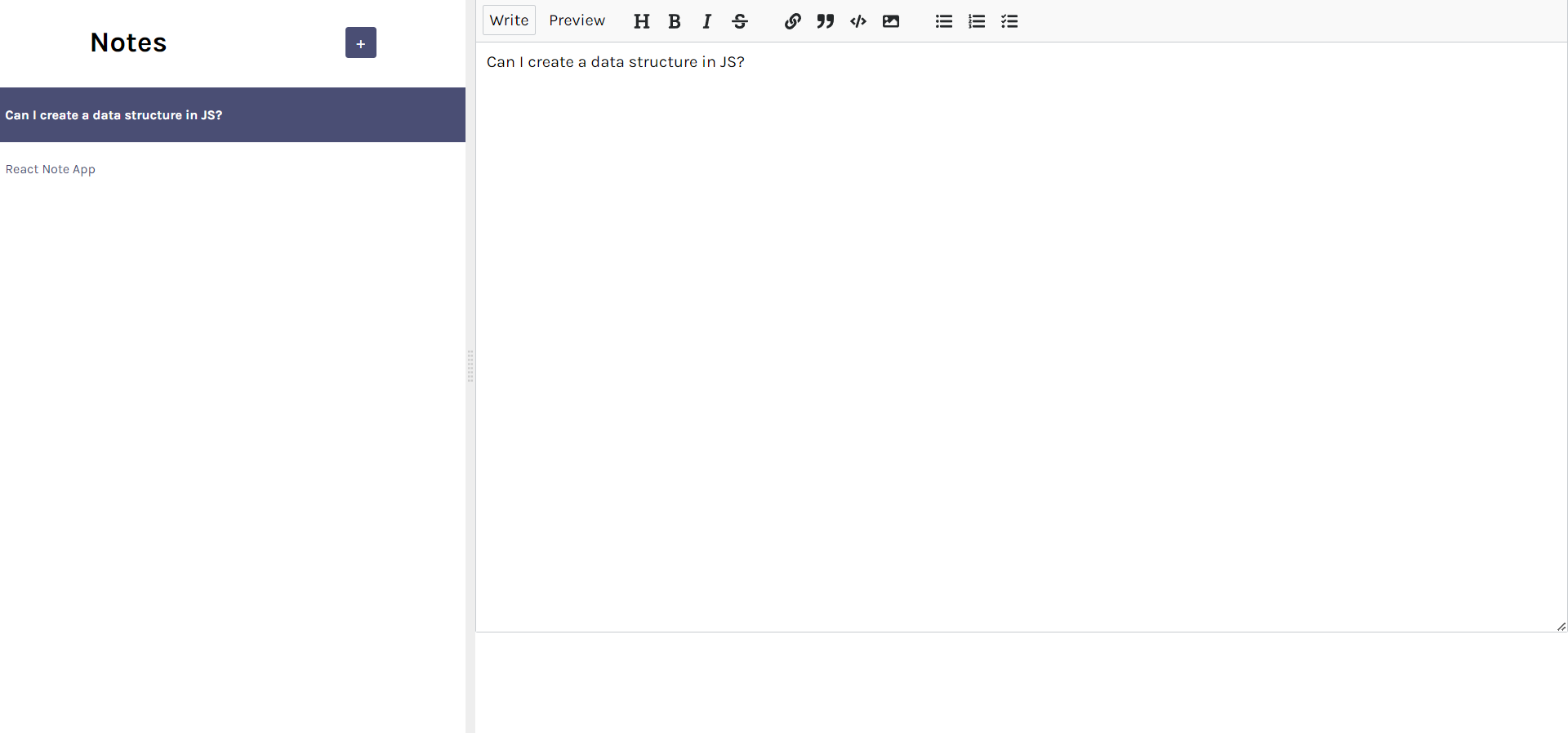Click the Notes sidebar heading

[x=128, y=42]
